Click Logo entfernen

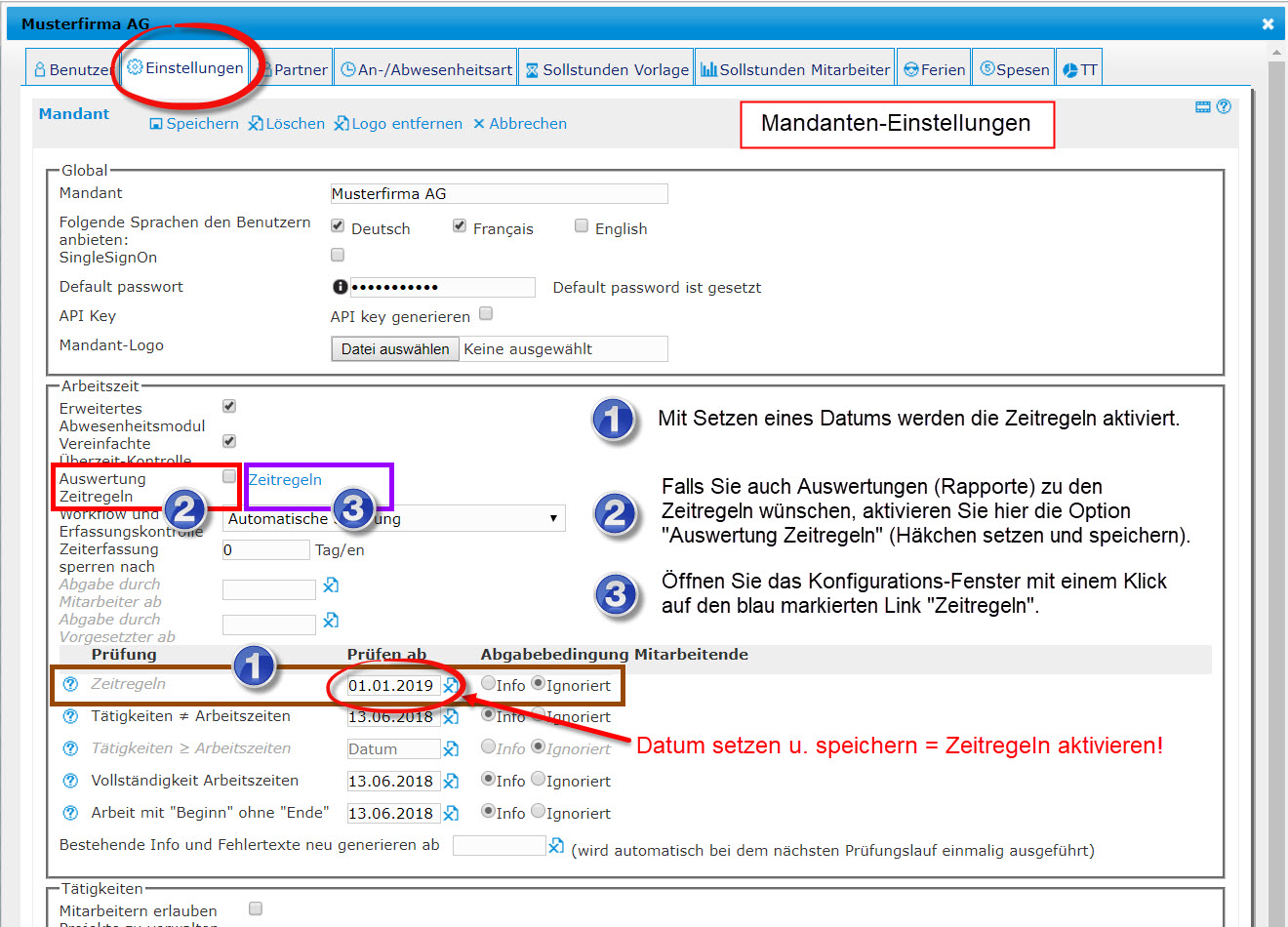(397, 124)
